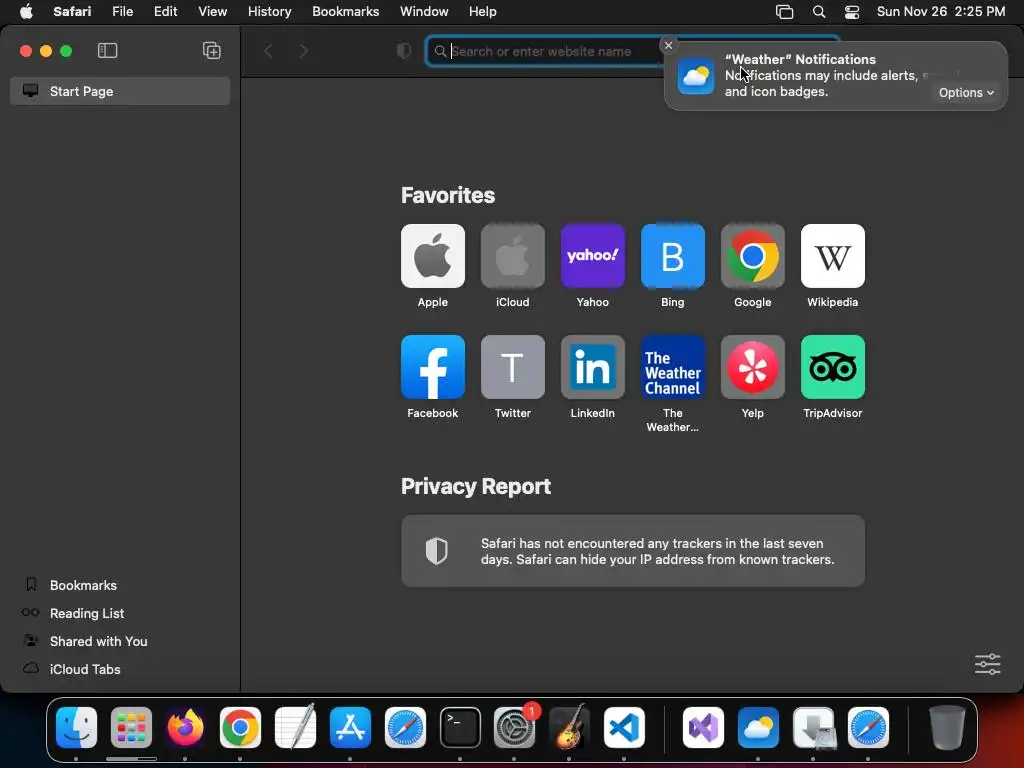Open Stage Manager windows icon in menu bar
This screenshot has width=1024, height=768.
point(784,12)
